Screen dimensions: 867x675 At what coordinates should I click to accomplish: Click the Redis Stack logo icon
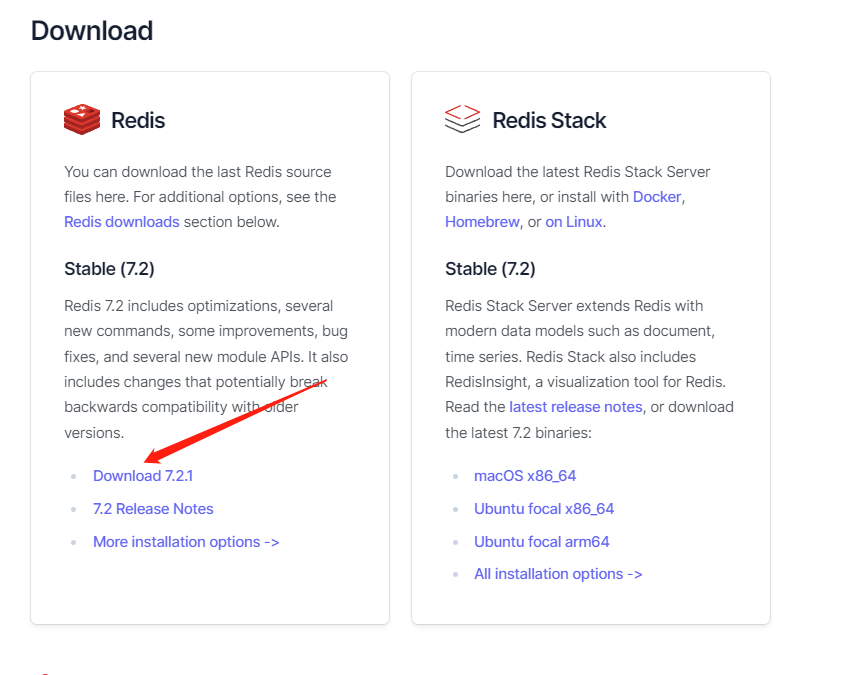tap(461, 119)
